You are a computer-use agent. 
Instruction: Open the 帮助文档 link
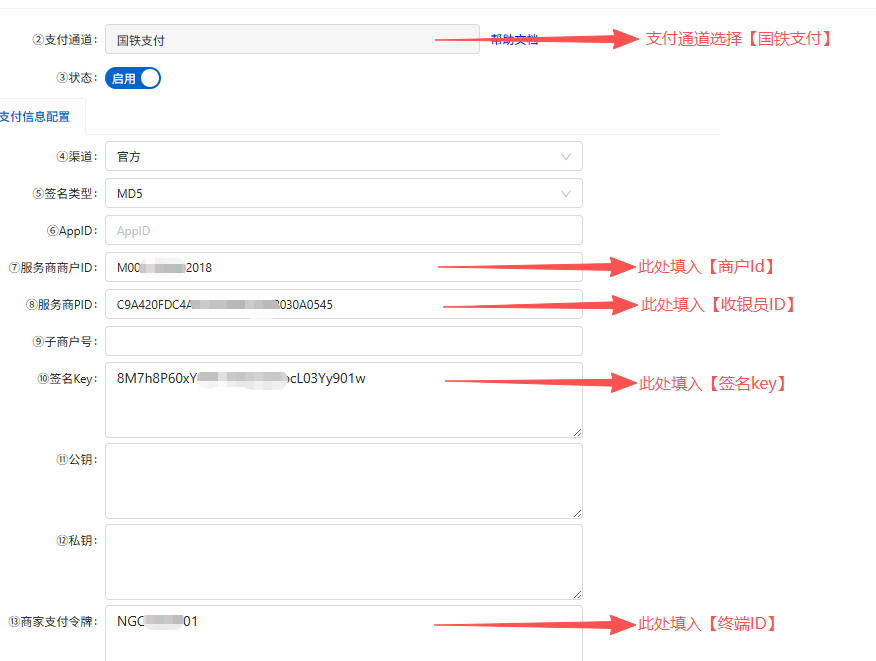[514, 40]
